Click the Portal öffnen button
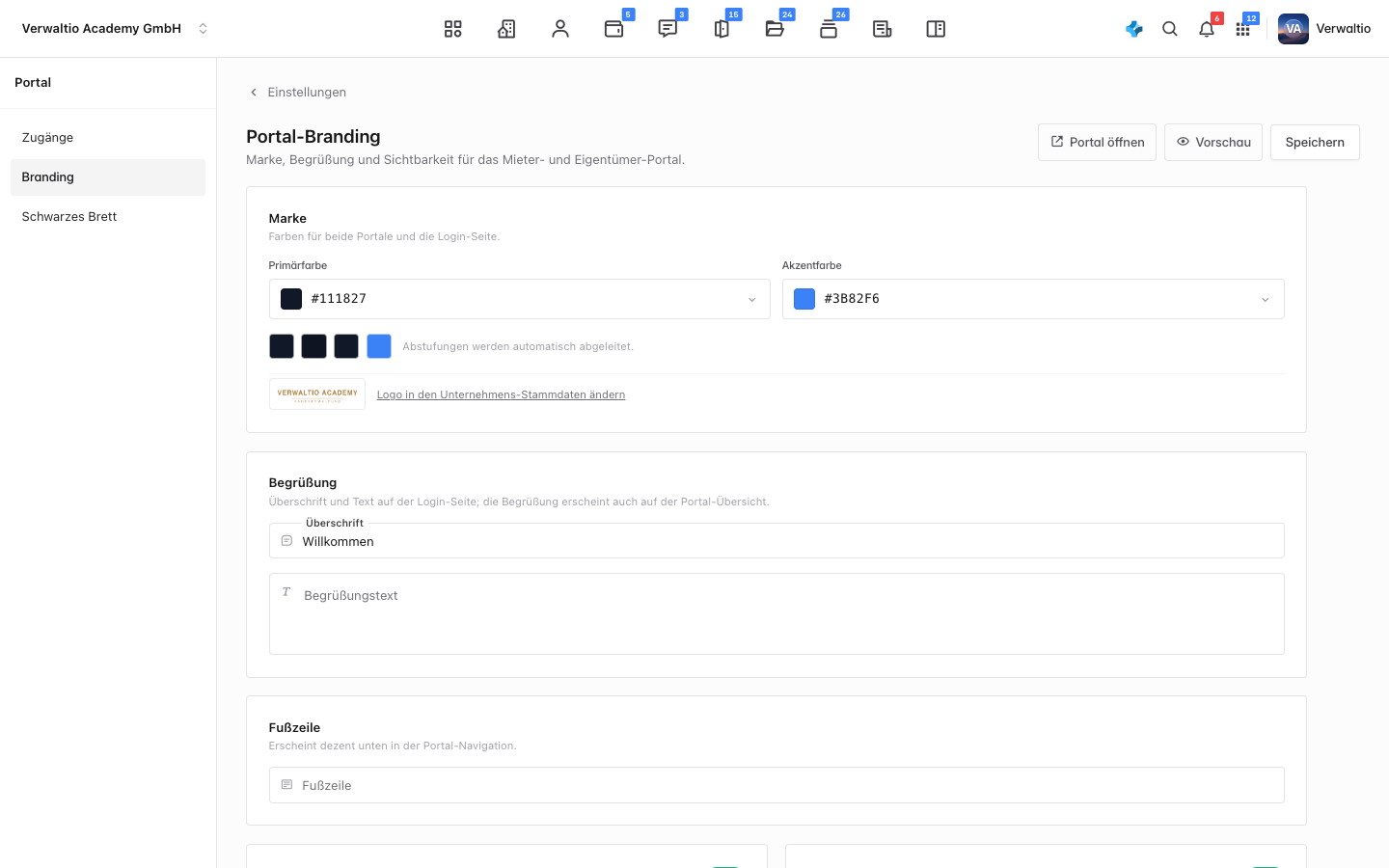 click(x=1097, y=142)
